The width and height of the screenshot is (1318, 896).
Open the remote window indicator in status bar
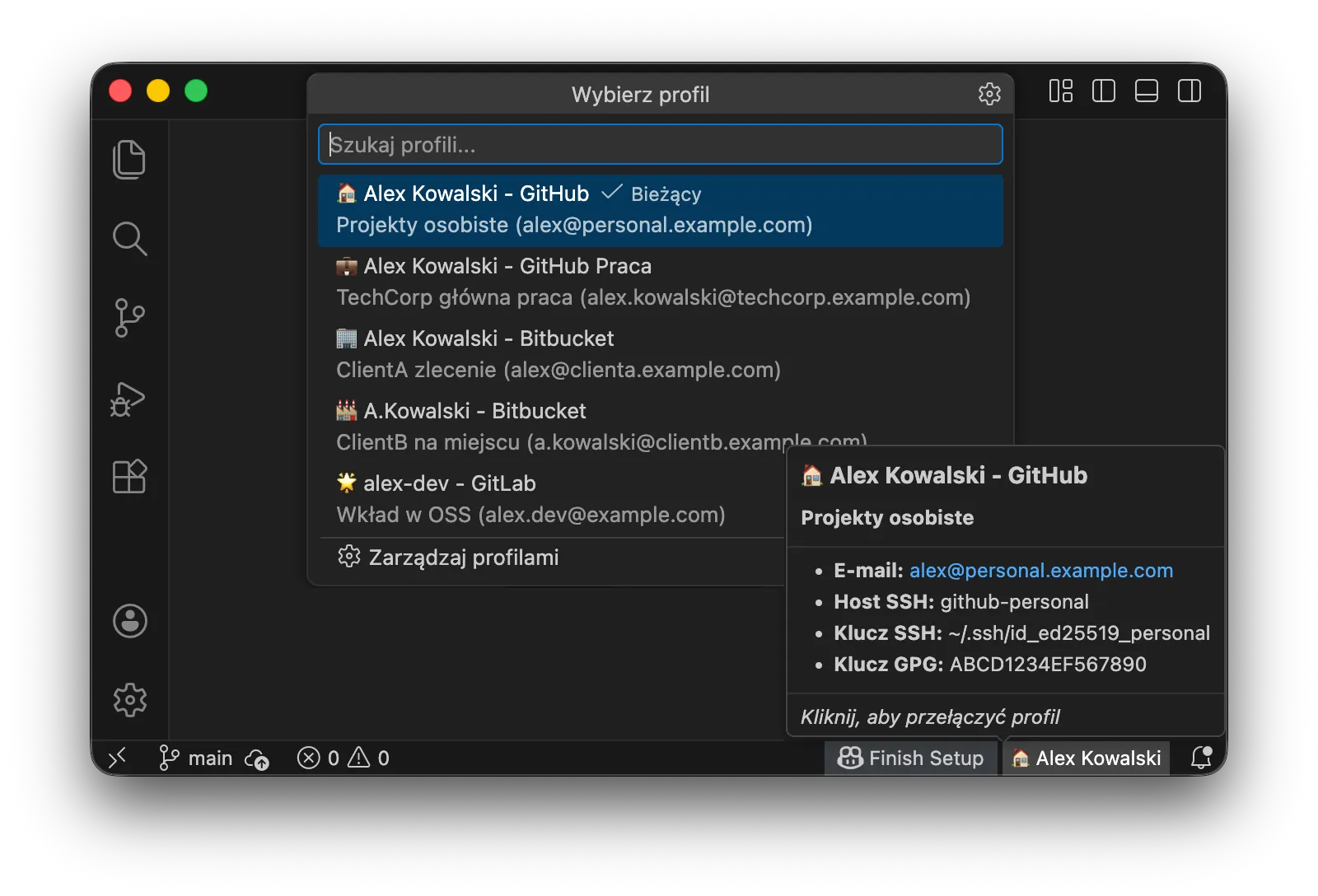(118, 758)
